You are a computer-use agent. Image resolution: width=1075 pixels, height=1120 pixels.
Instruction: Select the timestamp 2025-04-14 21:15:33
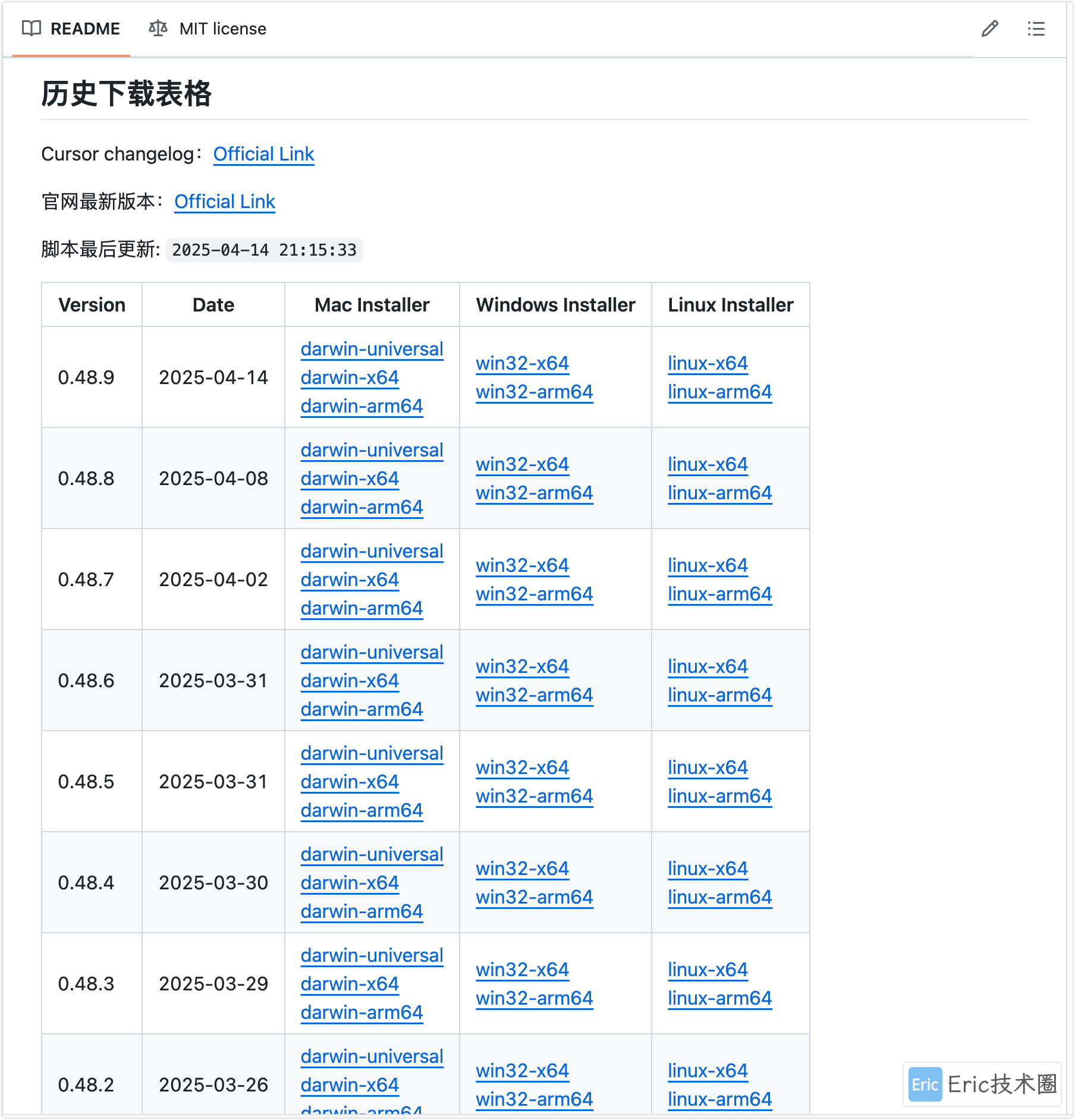[x=264, y=250]
